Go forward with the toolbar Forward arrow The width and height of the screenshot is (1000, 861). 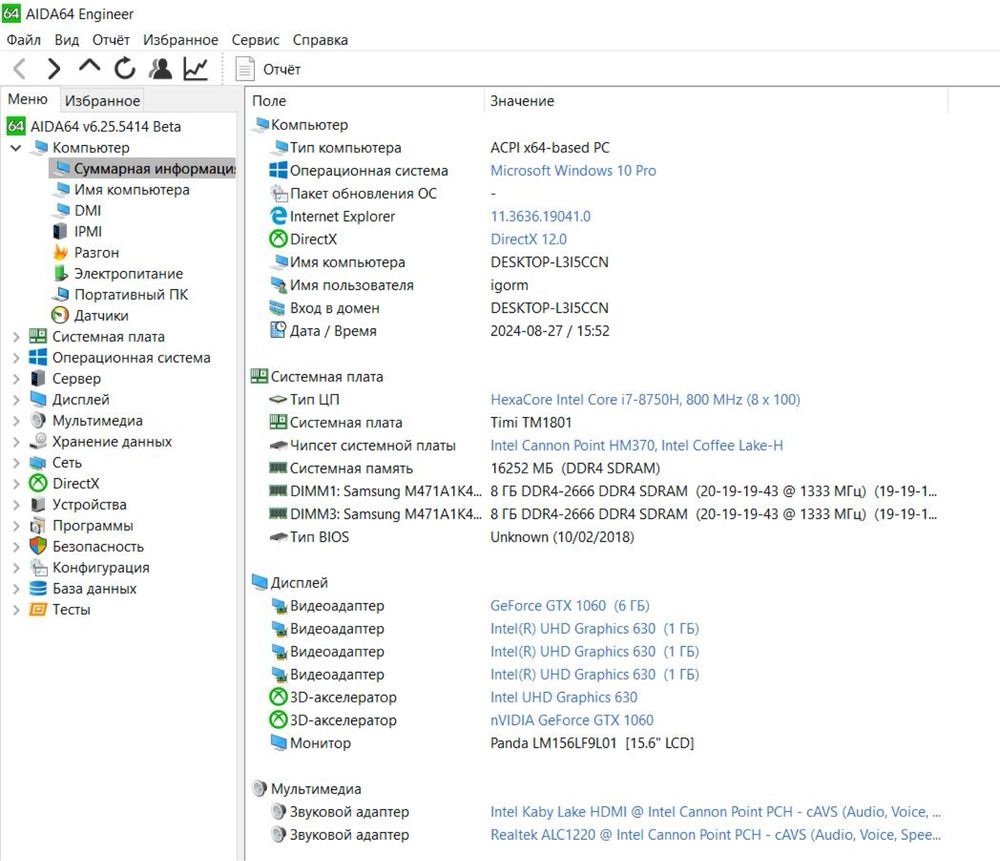54,69
